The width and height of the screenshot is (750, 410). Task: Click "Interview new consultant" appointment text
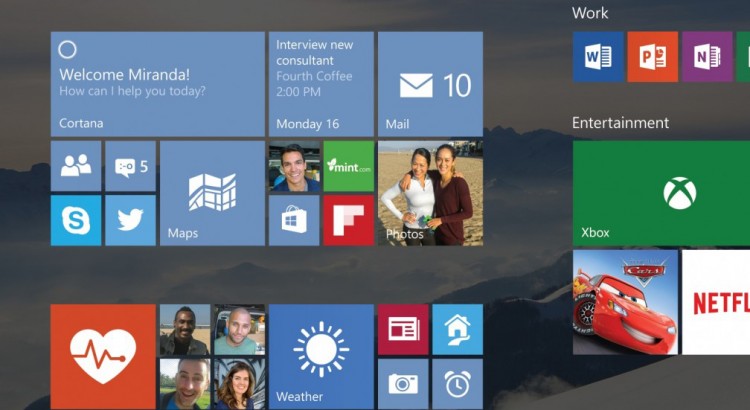coord(314,53)
